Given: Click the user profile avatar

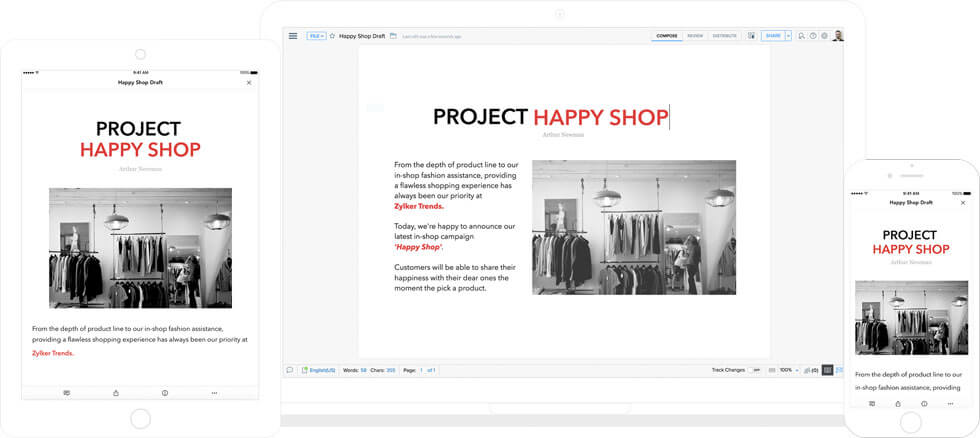Looking at the screenshot, I should pos(838,36).
